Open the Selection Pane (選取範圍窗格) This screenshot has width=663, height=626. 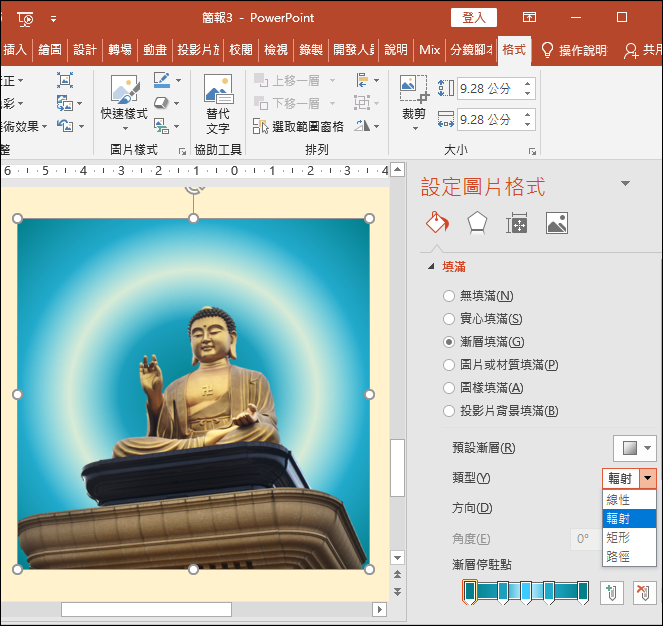click(299, 126)
